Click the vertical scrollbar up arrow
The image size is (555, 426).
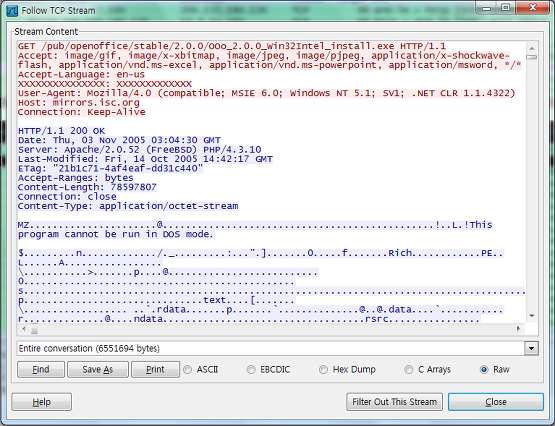click(532, 48)
